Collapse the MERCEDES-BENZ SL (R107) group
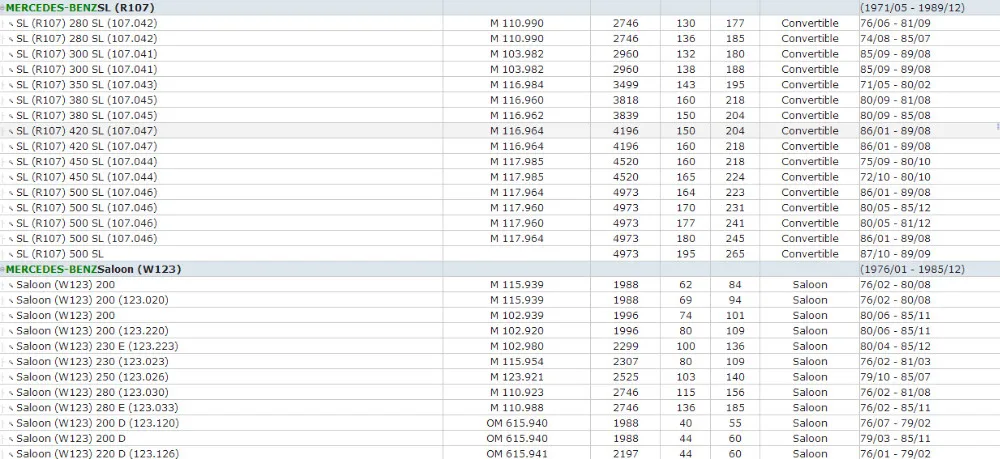The width and height of the screenshot is (1000, 459). [3, 8]
